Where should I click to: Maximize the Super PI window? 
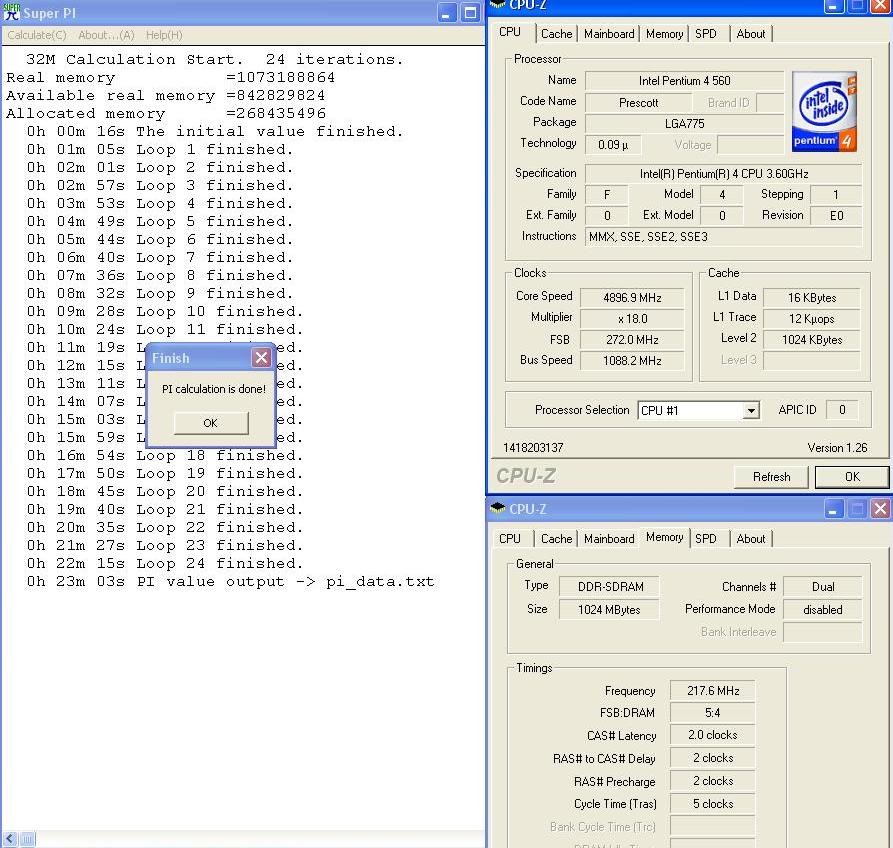(470, 13)
